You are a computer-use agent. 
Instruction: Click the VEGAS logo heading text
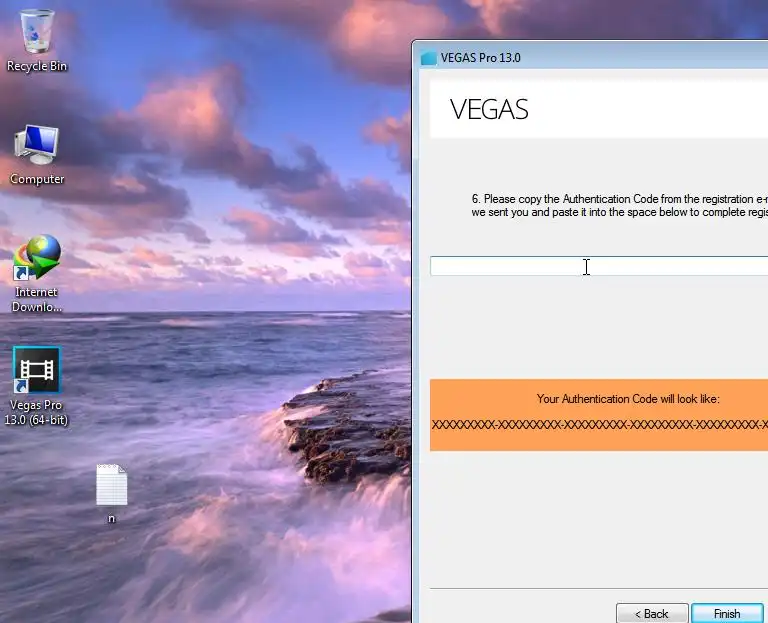489,109
